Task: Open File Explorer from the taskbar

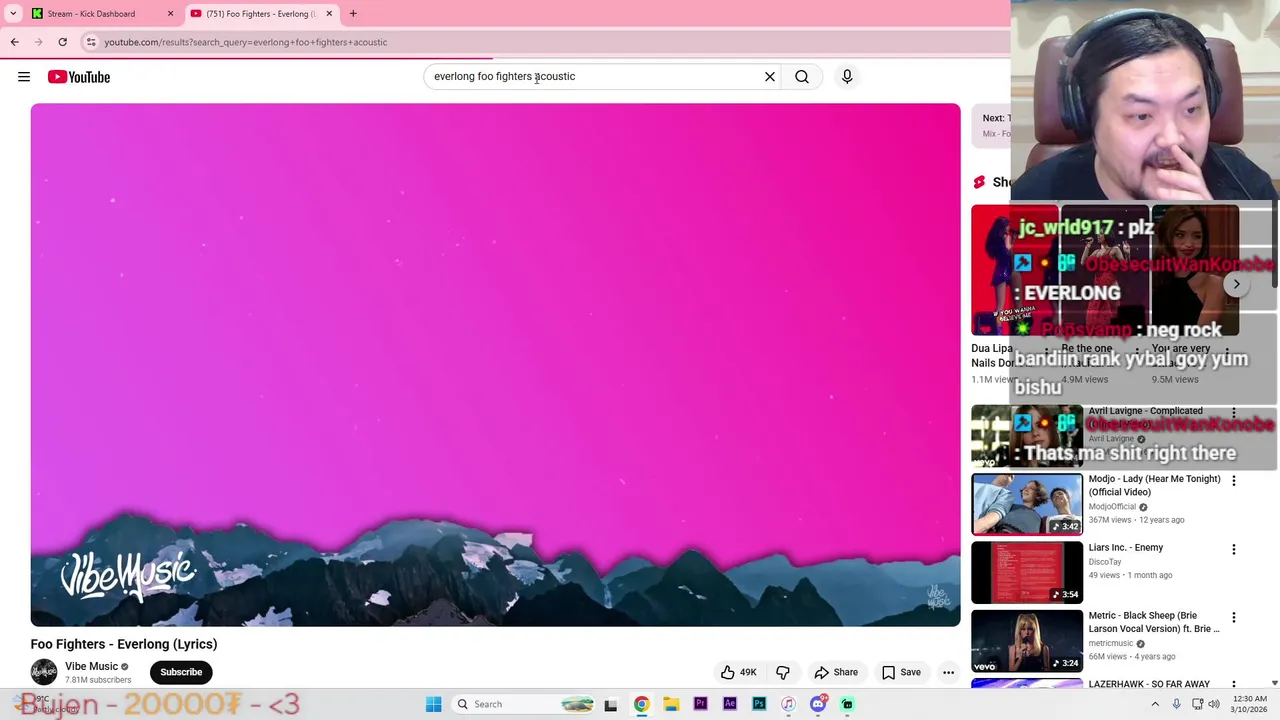Action: click(x=671, y=704)
